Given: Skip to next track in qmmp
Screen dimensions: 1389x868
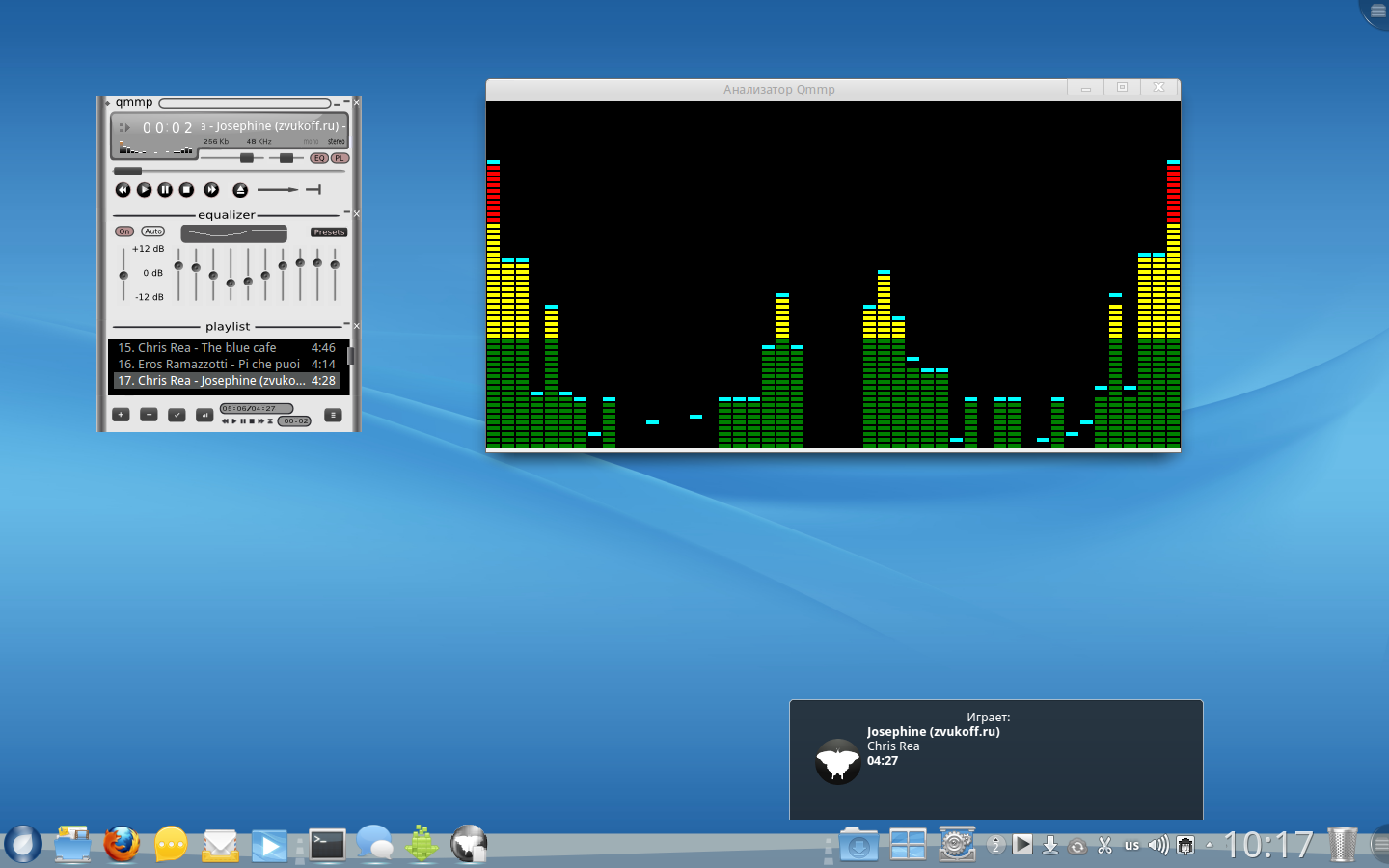Looking at the screenshot, I should tap(211, 190).
